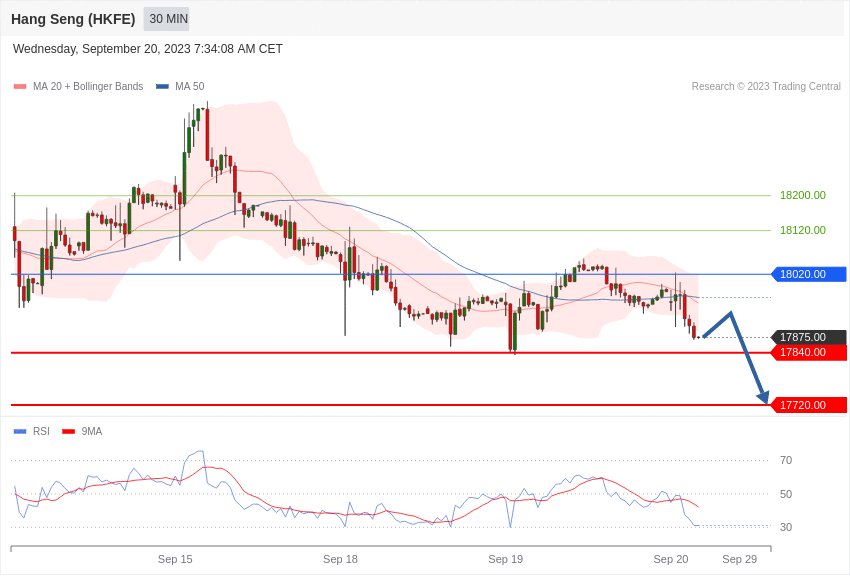Click the MA 50 legend swatch

pyautogui.click(x=162, y=87)
